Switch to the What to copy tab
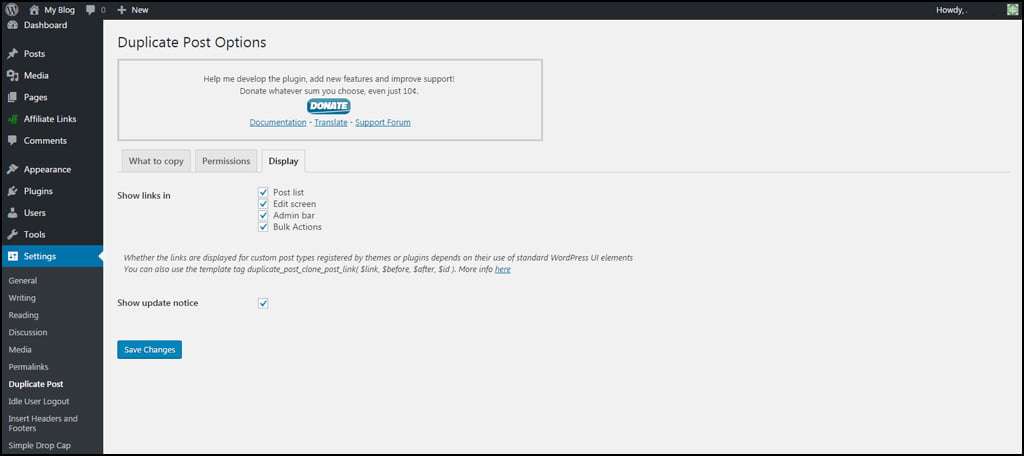1024x456 pixels. [156, 161]
